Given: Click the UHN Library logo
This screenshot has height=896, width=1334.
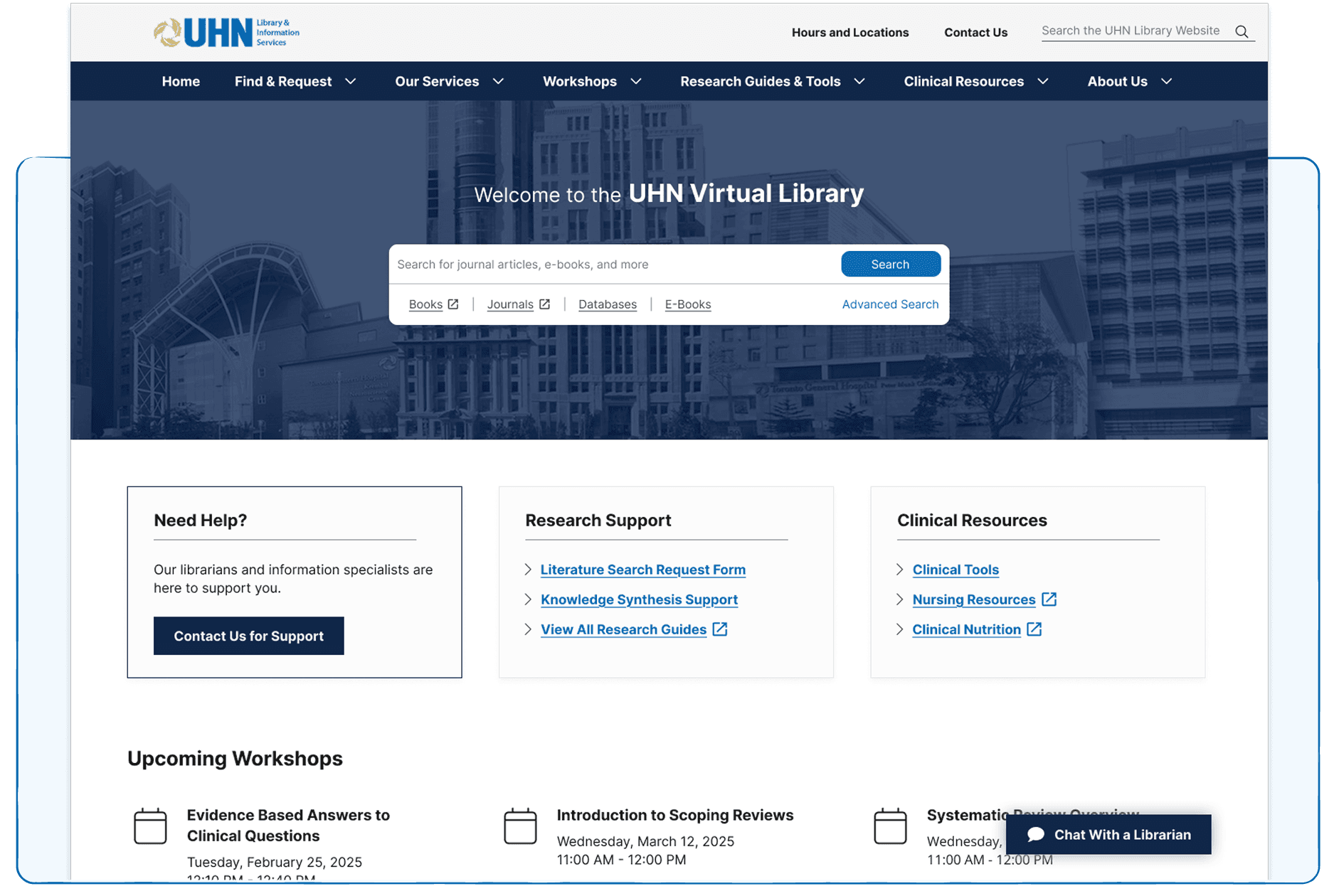Looking at the screenshot, I should [226, 33].
